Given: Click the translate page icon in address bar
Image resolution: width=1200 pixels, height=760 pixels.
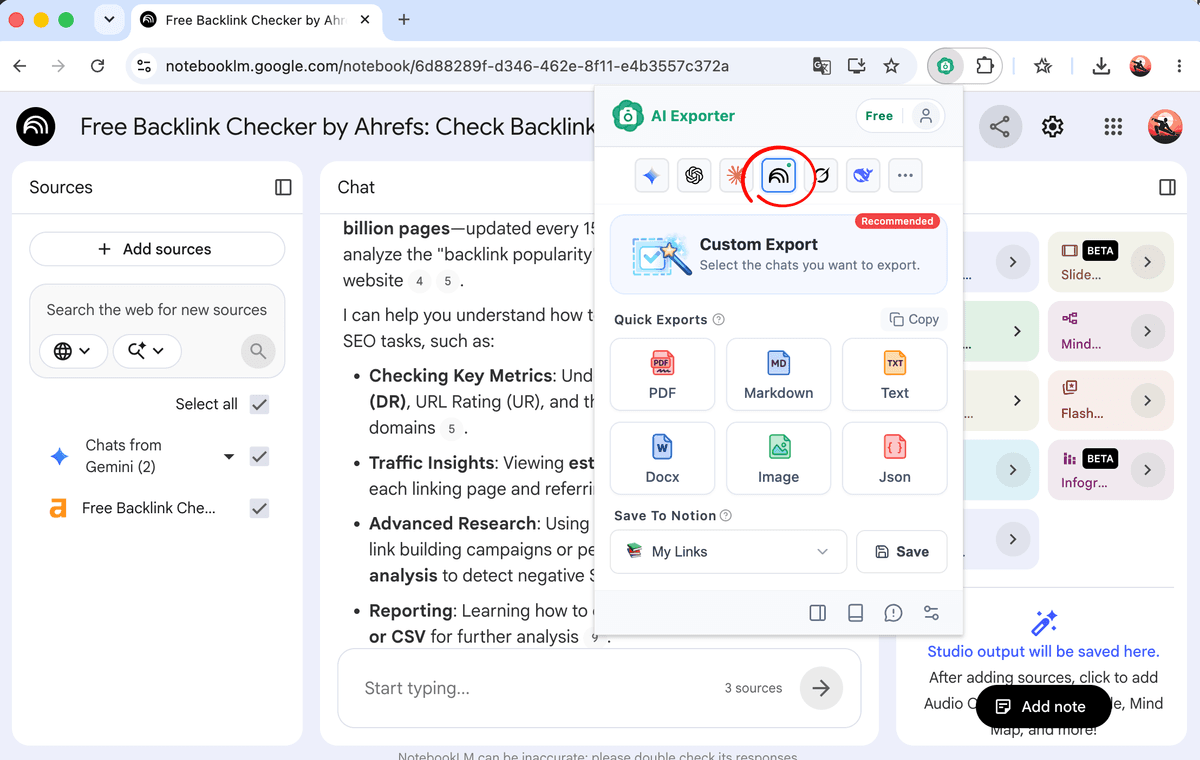Looking at the screenshot, I should pos(821,66).
